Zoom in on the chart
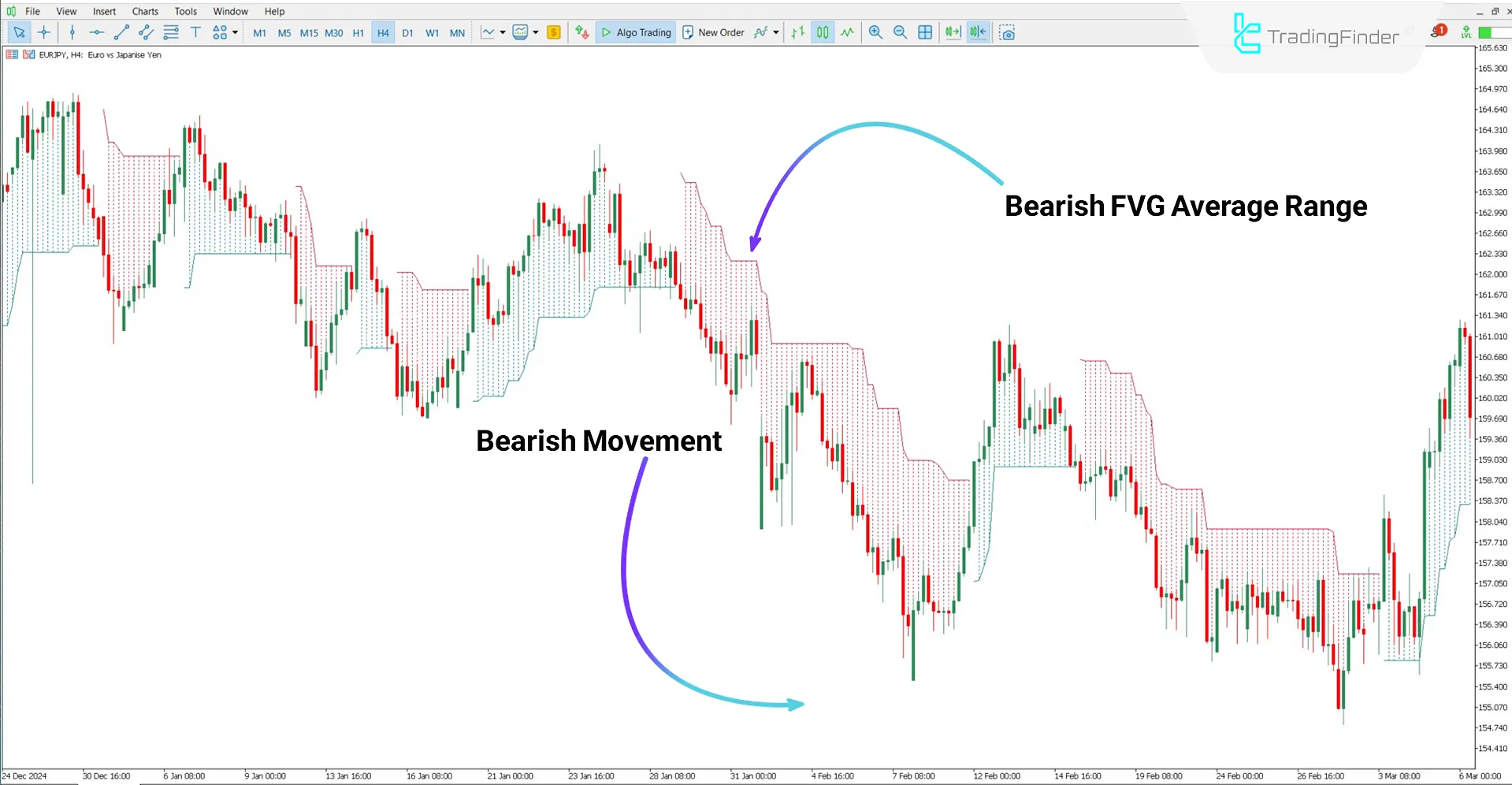 click(875, 32)
